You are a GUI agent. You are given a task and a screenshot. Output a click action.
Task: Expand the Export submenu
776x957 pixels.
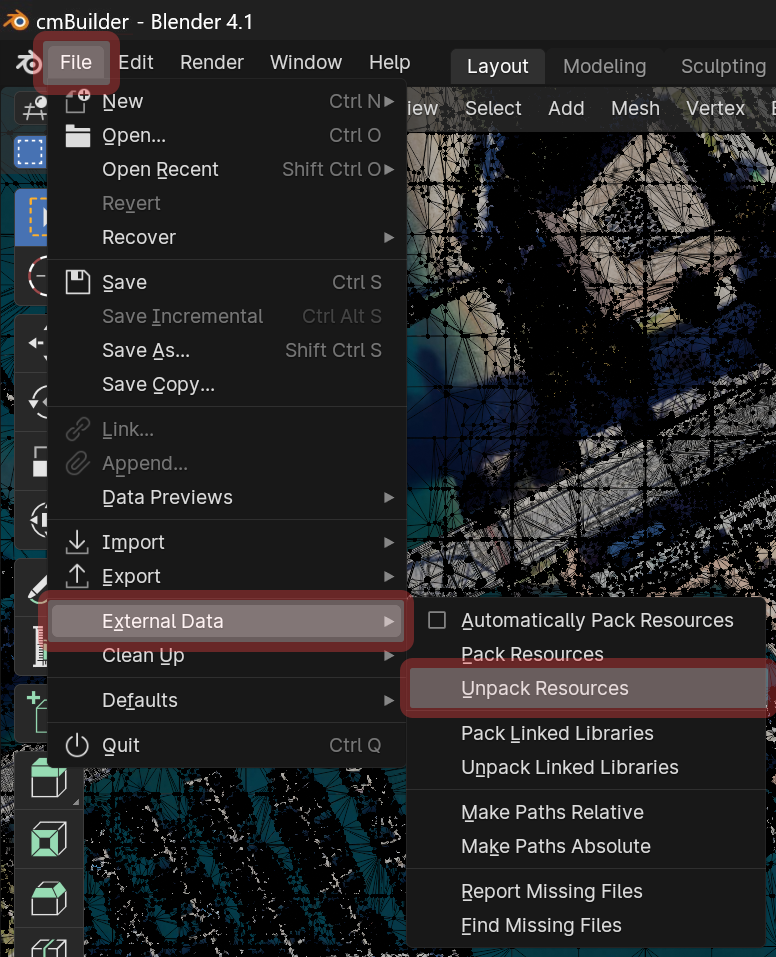[227, 576]
